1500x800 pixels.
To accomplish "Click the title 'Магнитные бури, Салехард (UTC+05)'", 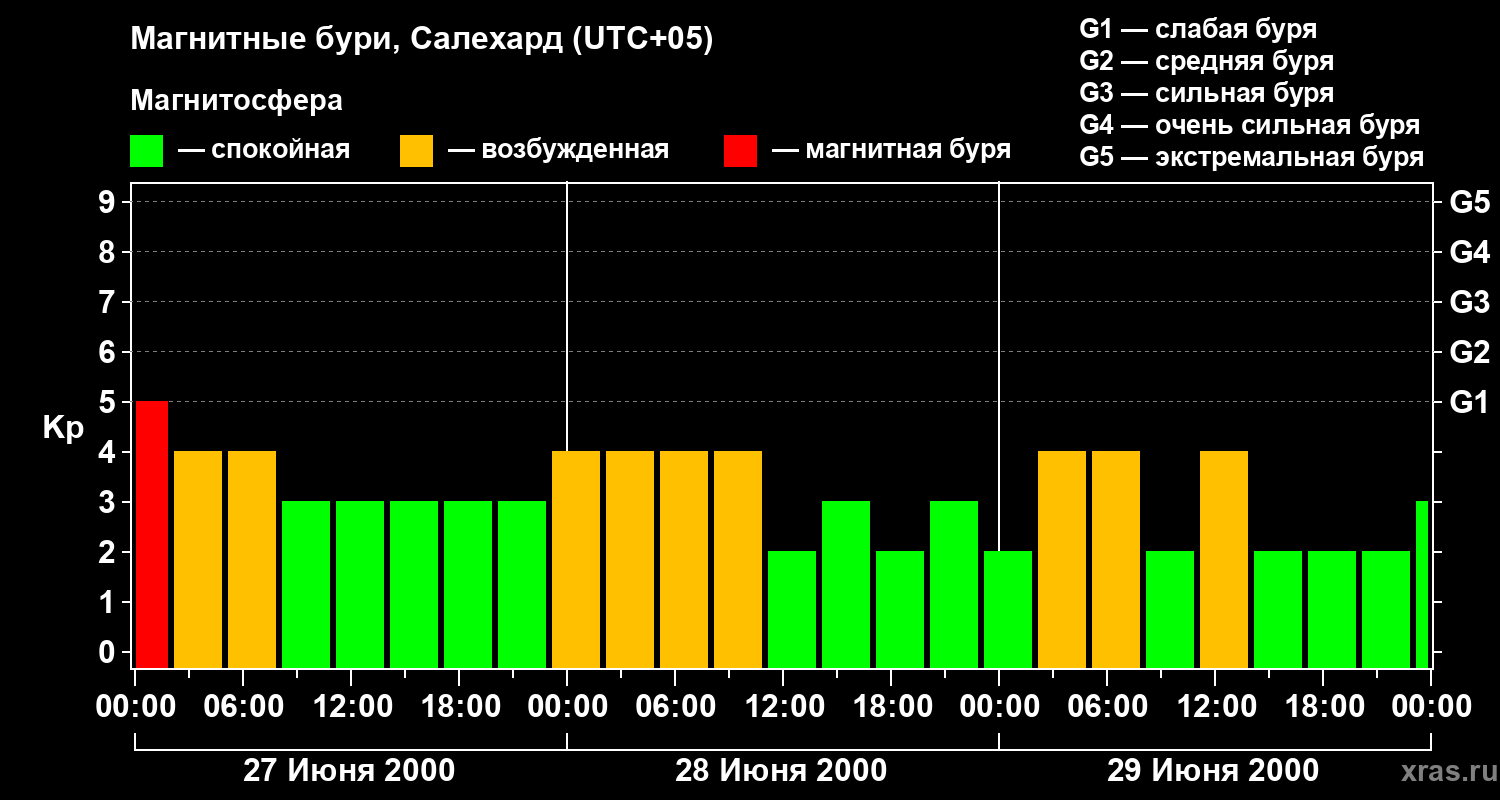I will pyautogui.click(x=421, y=40).
